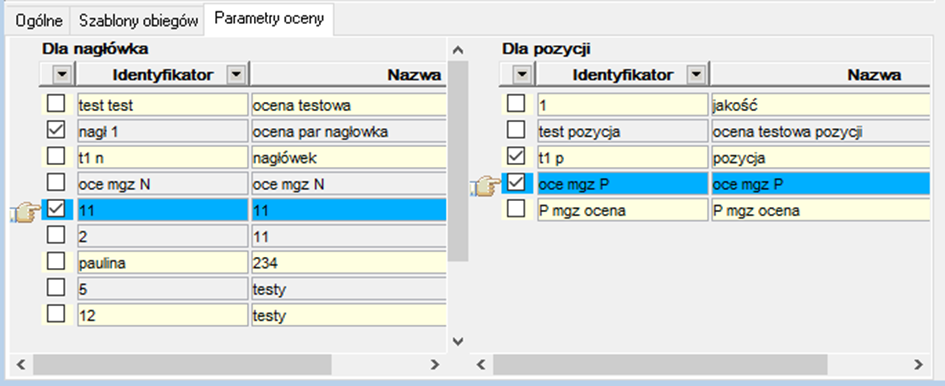Click vertical scrollbar down arrow

pos(458,342)
